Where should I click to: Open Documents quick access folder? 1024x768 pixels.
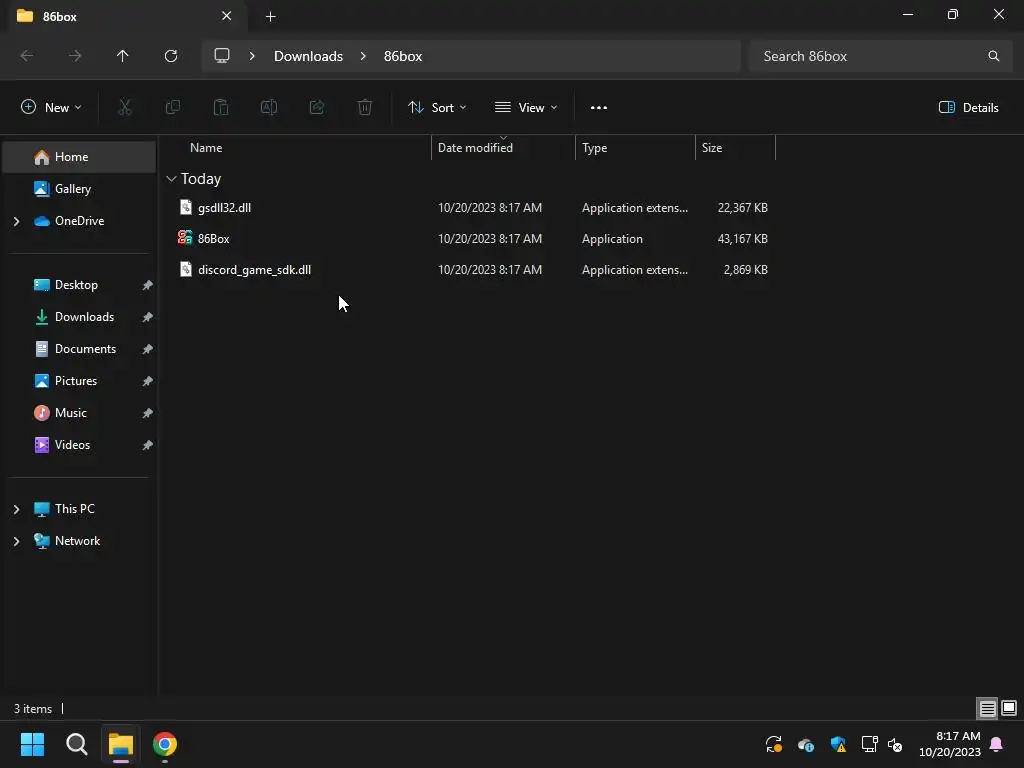tap(79, 349)
